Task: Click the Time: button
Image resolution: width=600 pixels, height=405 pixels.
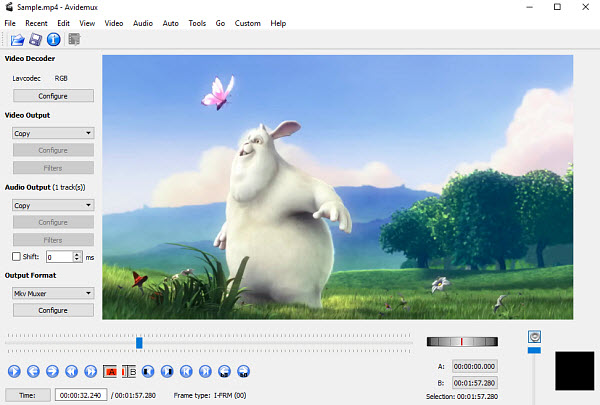Action: tap(28, 395)
